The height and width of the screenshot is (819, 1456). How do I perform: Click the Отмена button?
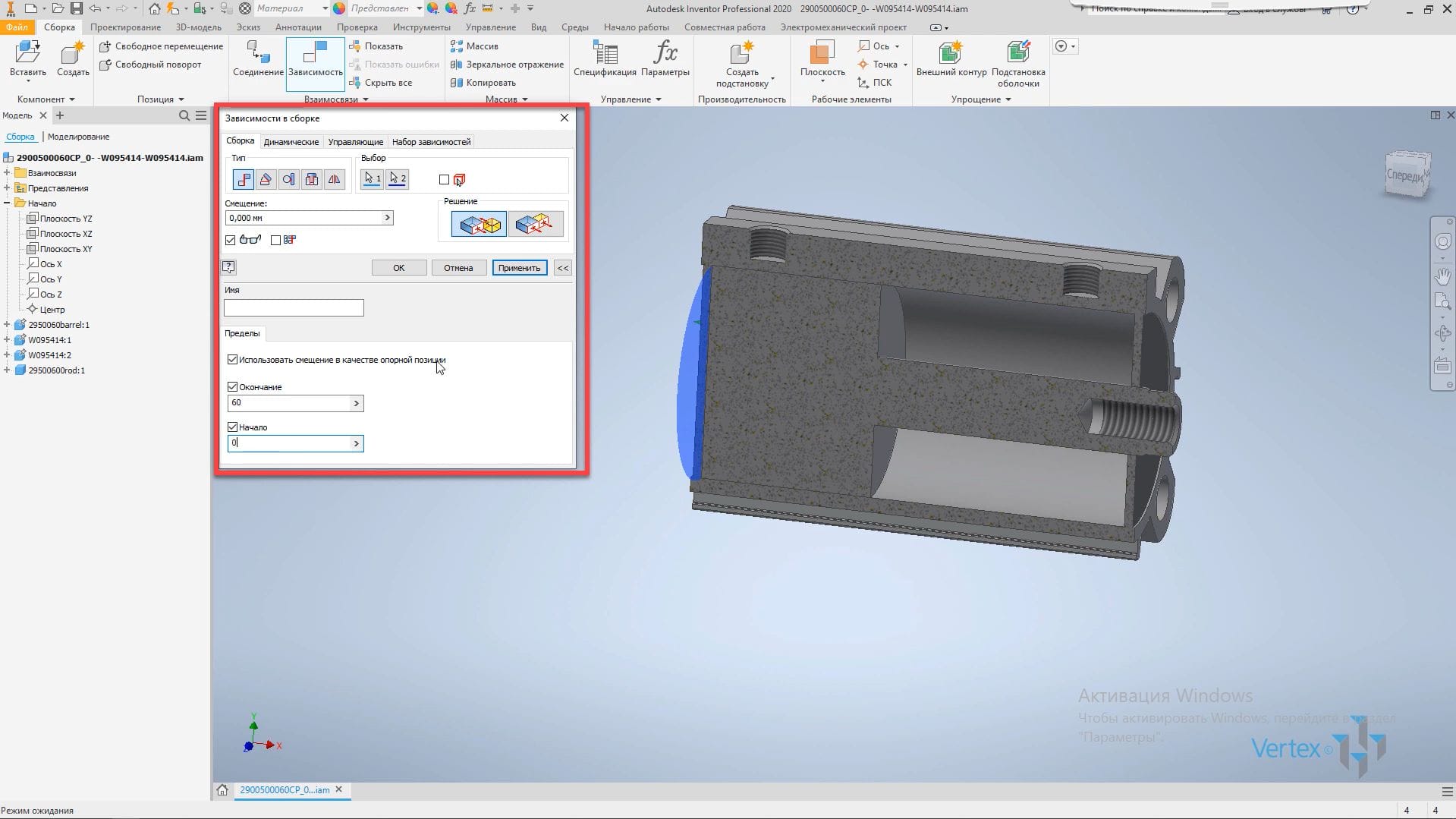coord(458,268)
